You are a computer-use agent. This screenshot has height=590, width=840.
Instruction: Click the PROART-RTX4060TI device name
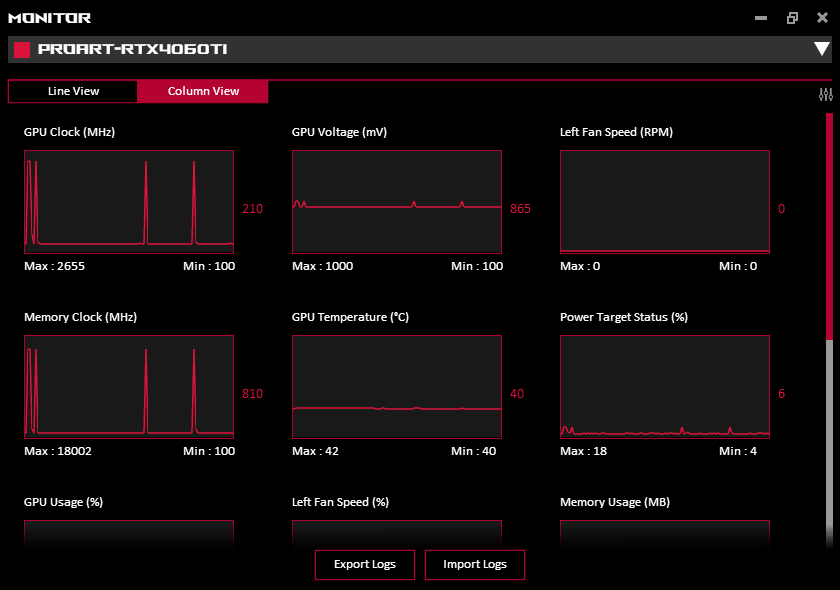point(132,49)
